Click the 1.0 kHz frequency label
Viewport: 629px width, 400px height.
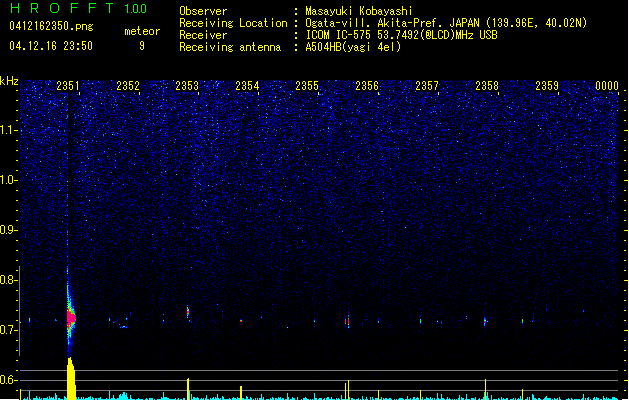click(9, 180)
